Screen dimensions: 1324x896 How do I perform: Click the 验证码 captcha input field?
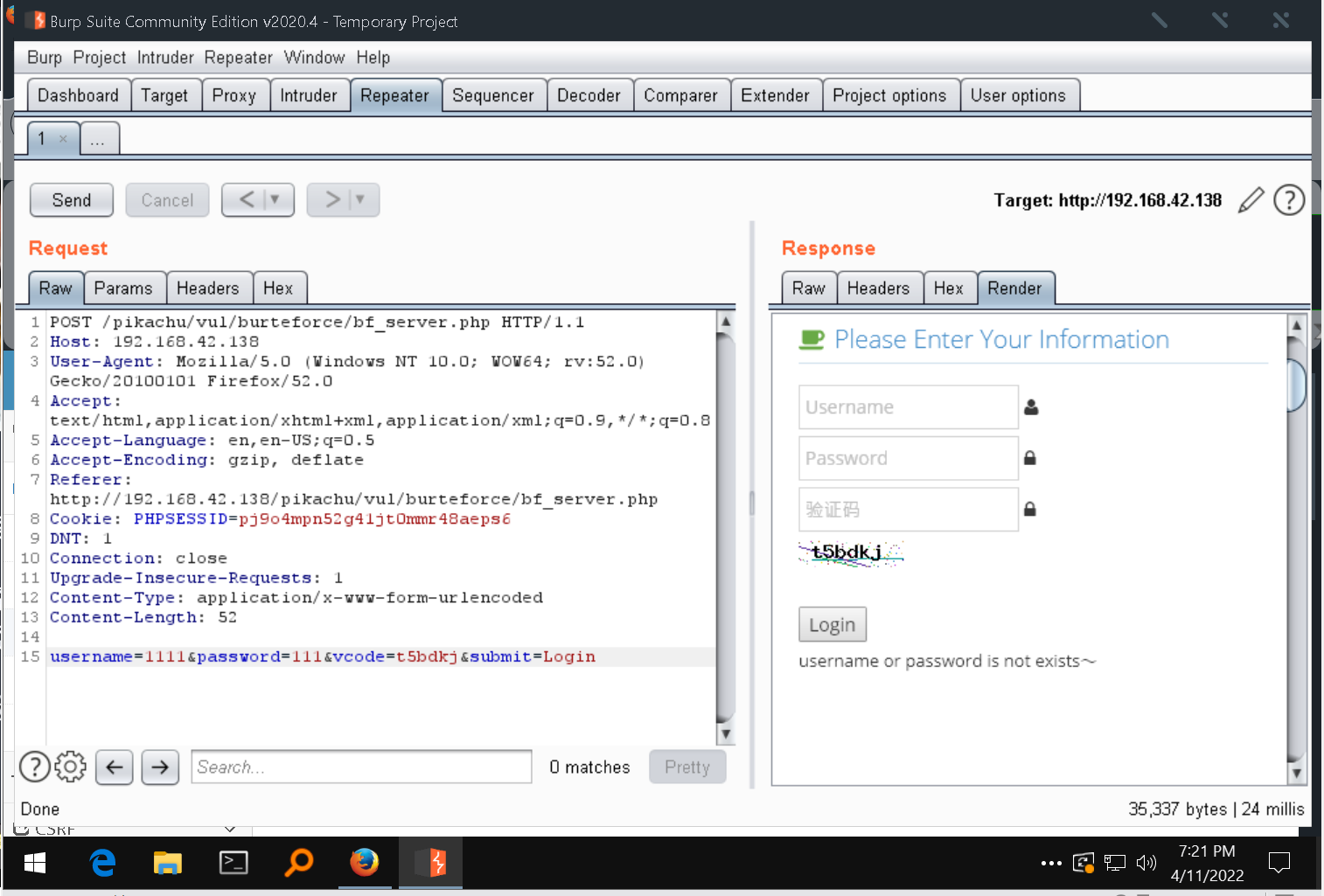(x=909, y=510)
